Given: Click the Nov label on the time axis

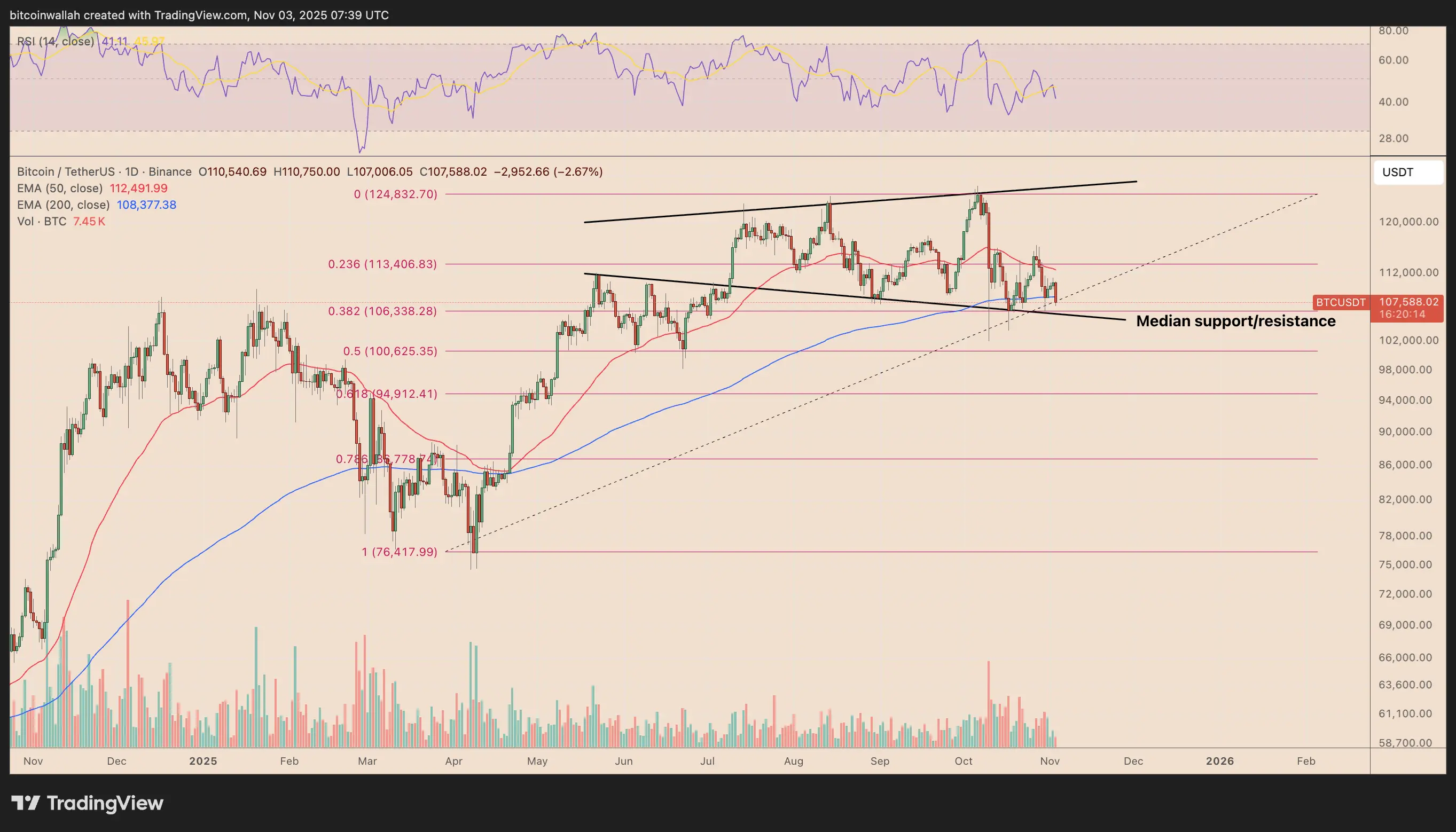Looking at the screenshot, I should pos(33,761).
